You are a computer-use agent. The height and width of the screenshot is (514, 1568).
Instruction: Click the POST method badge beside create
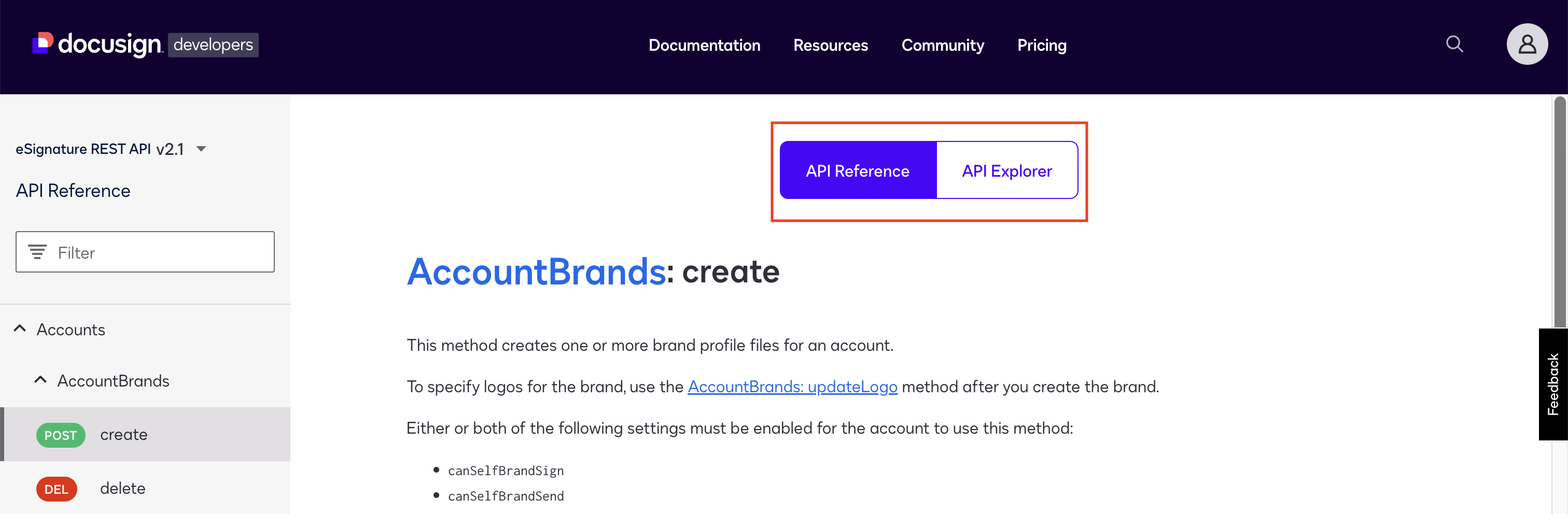[60, 435]
